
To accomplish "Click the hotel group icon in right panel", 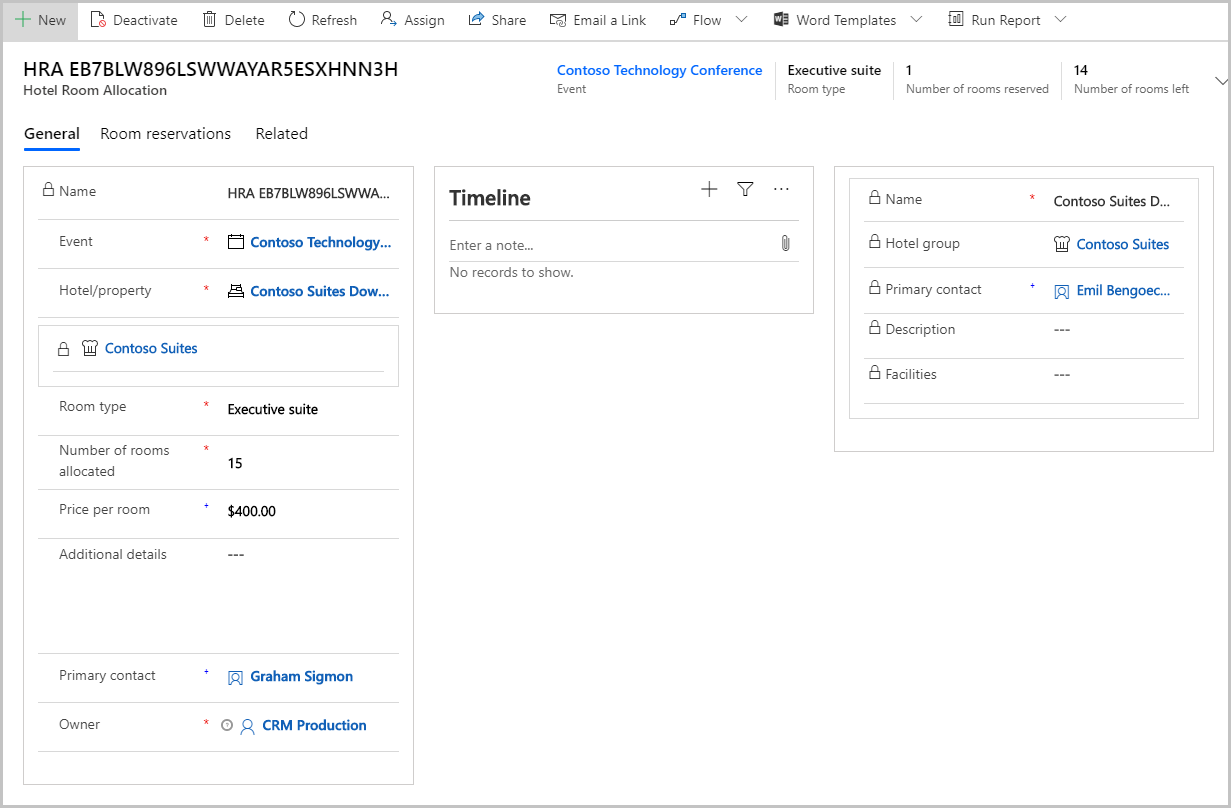I will point(1062,244).
